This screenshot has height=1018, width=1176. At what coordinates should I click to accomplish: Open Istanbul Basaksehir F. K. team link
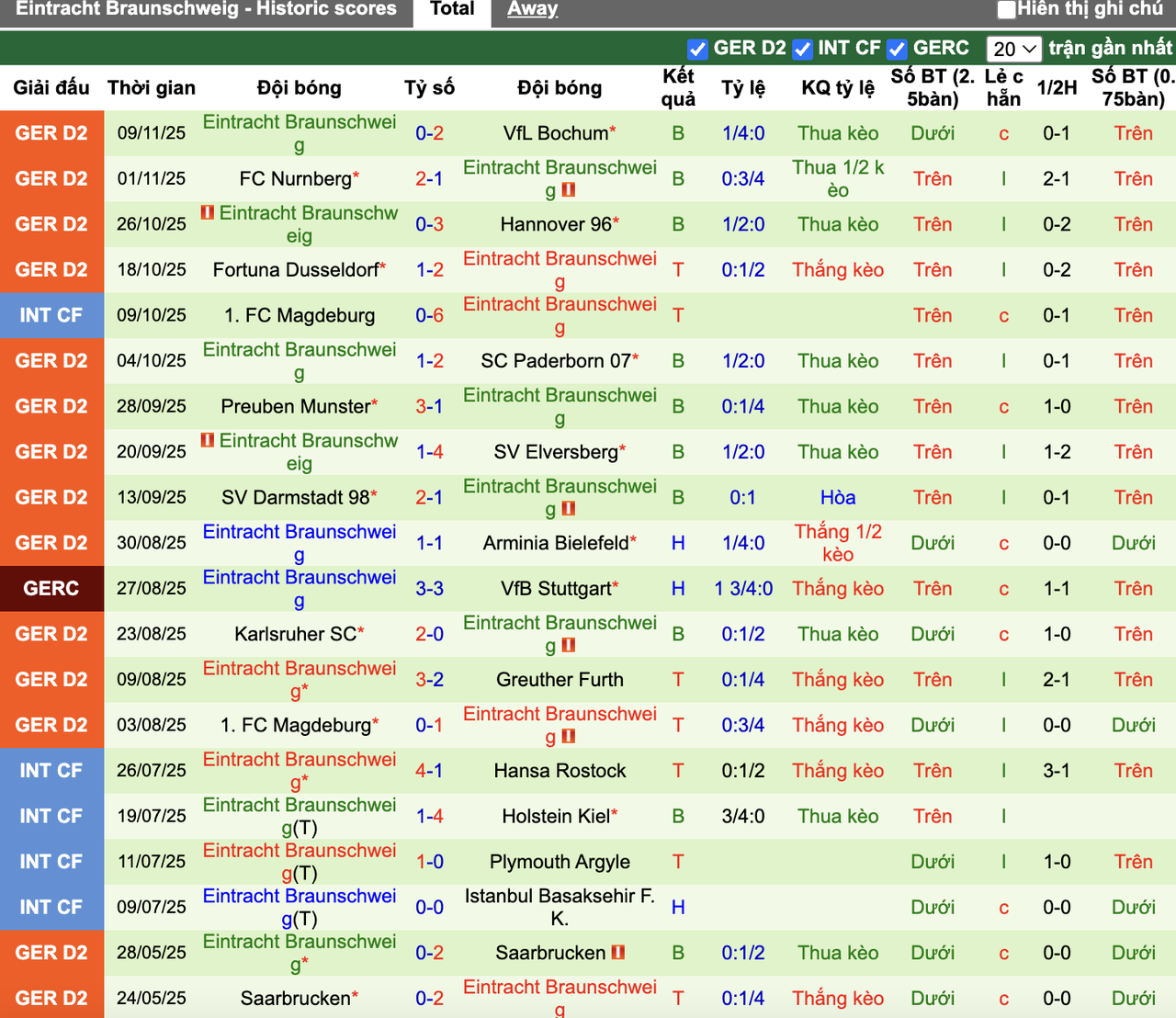560,907
